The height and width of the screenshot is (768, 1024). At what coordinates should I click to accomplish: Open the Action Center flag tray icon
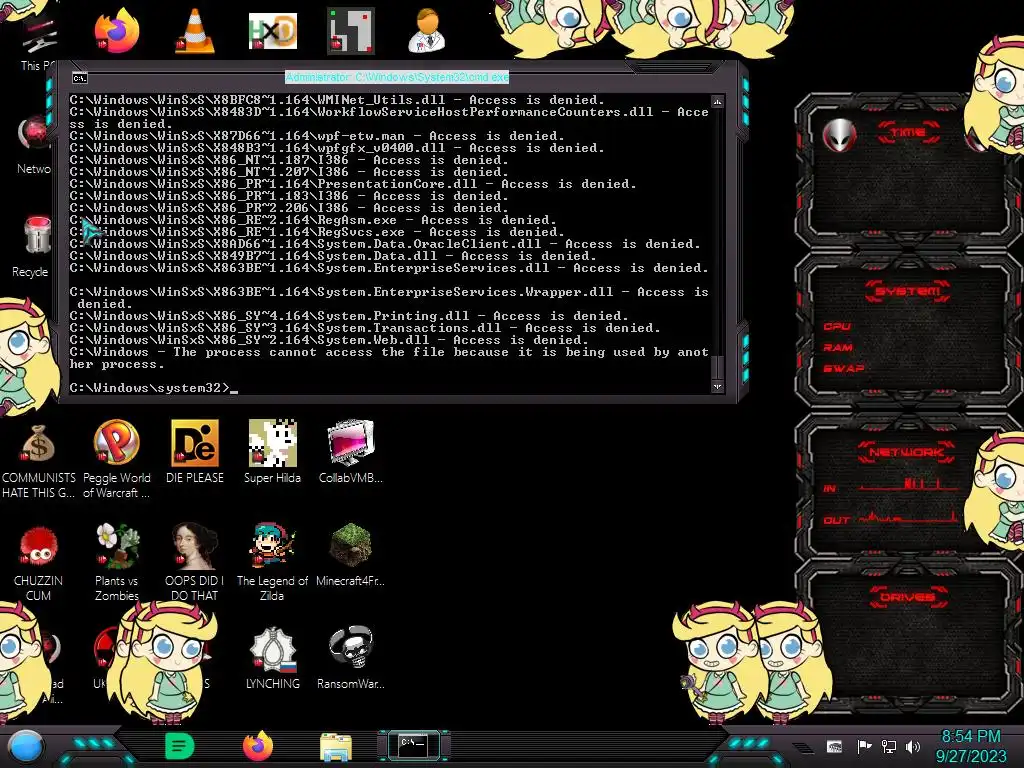click(864, 746)
